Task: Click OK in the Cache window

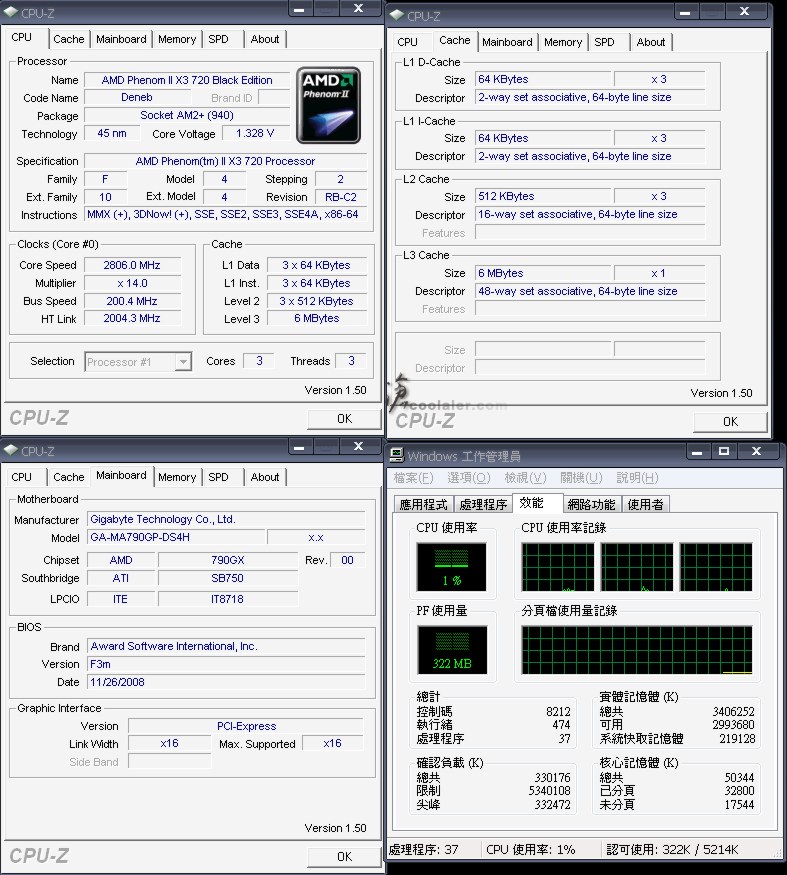Action: [x=730, y=421]
